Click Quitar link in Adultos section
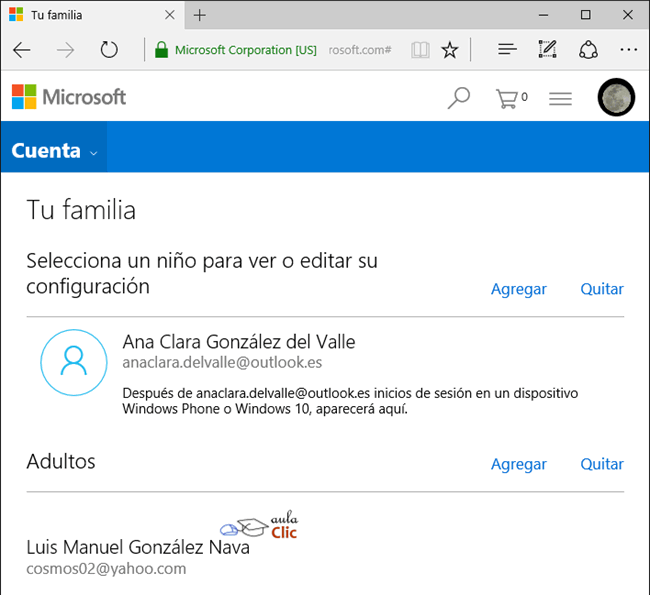 pos(601,464)
